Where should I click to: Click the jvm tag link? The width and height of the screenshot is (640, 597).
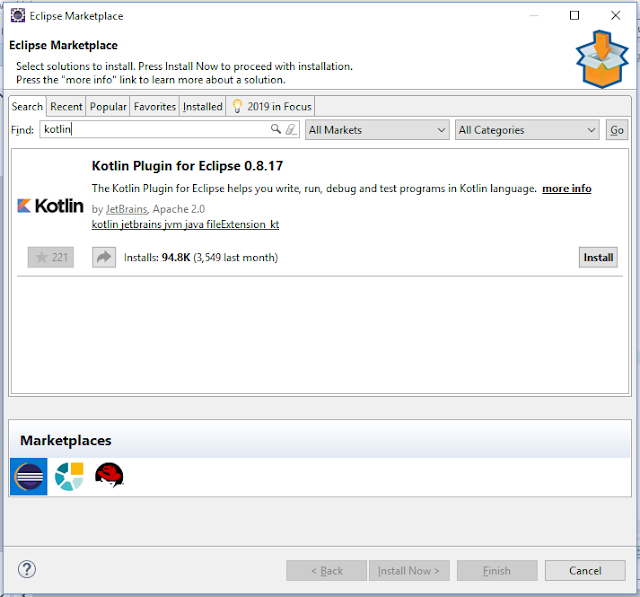click(x=173, y=224)
